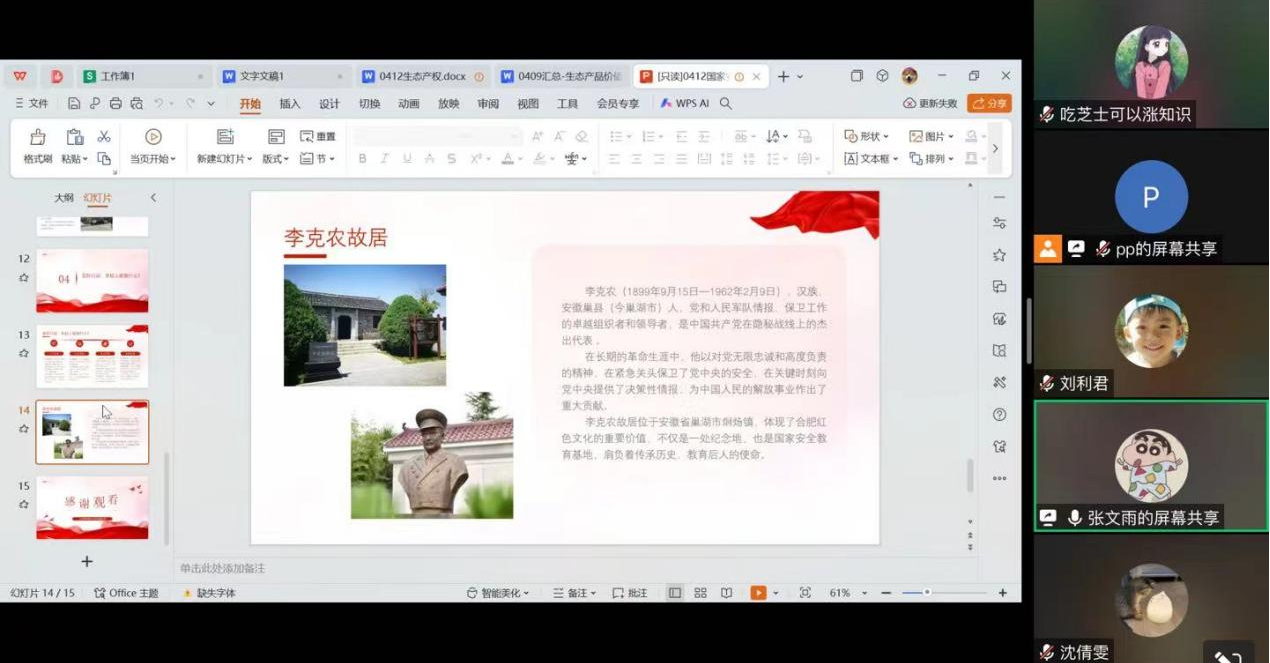1270x663 pixels.
Task: Click the zoom out minus icon
Action: pos(886,593)
